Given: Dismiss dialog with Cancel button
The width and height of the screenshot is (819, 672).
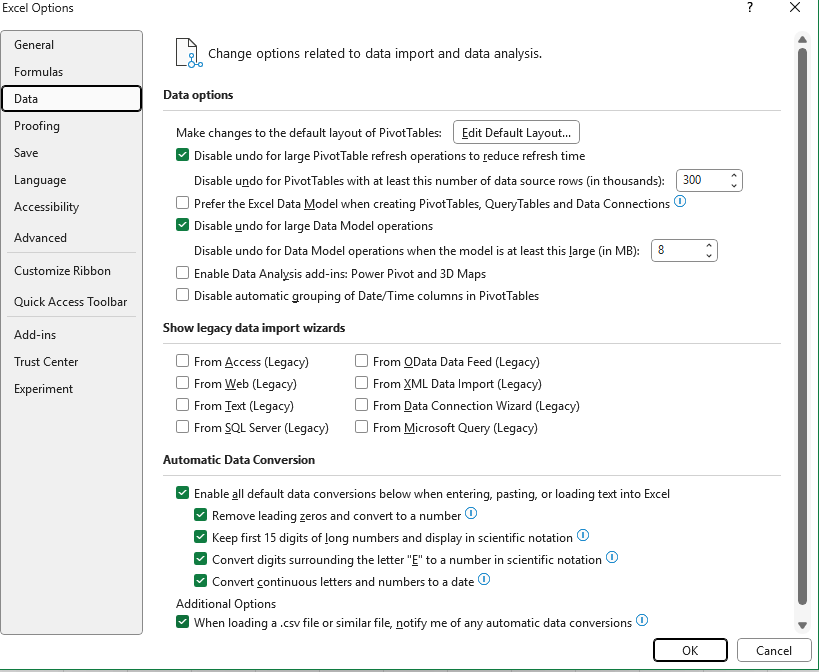Looking at the screenshot, I should pos(774,650).
